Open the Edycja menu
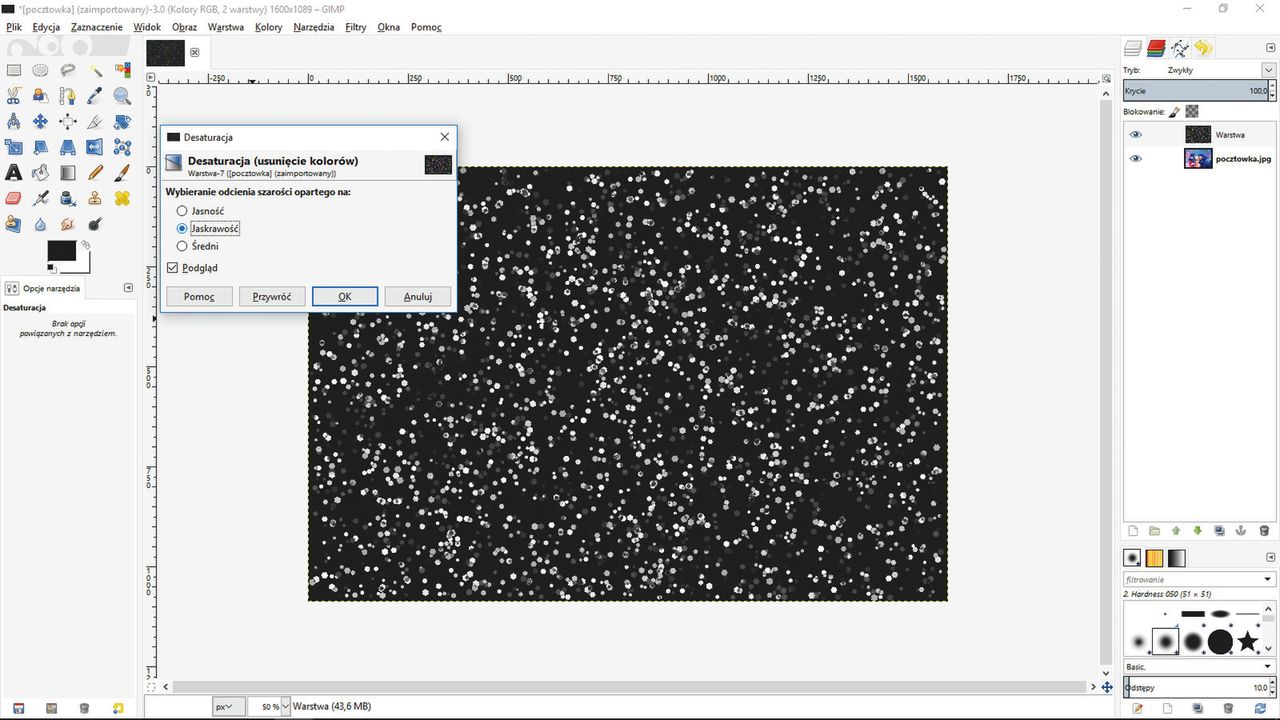Image resolution: width=1280 pixels, height=720 pixels. tap(46, 27)
